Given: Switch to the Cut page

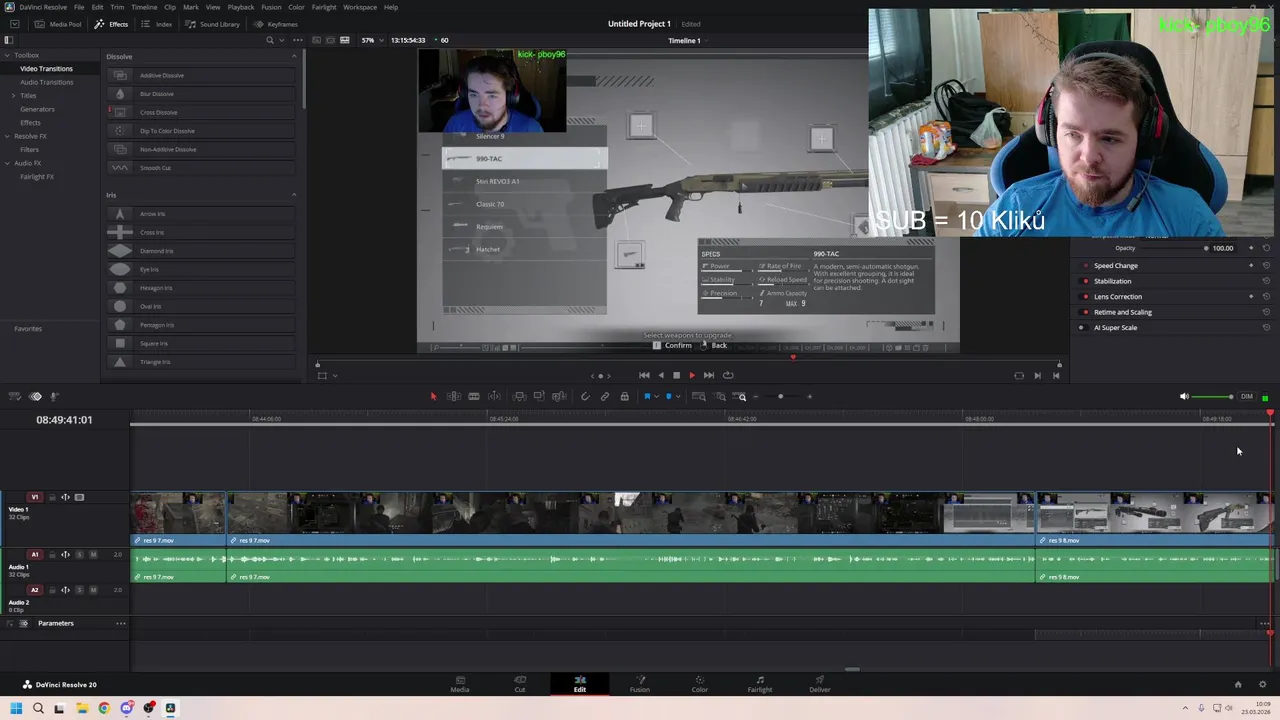Looking at the screenshot, I should click(x=520, y=684).
